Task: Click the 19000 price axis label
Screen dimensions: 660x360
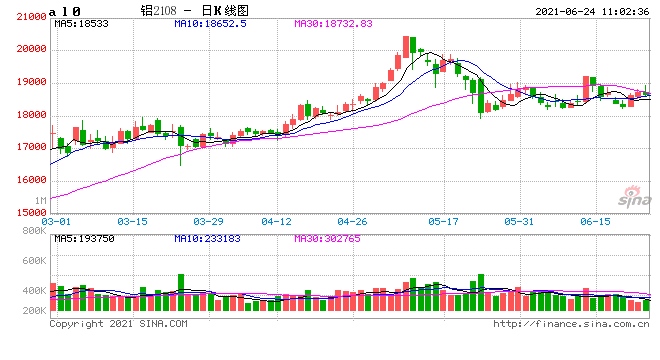Action: click(x=31, y=82)
